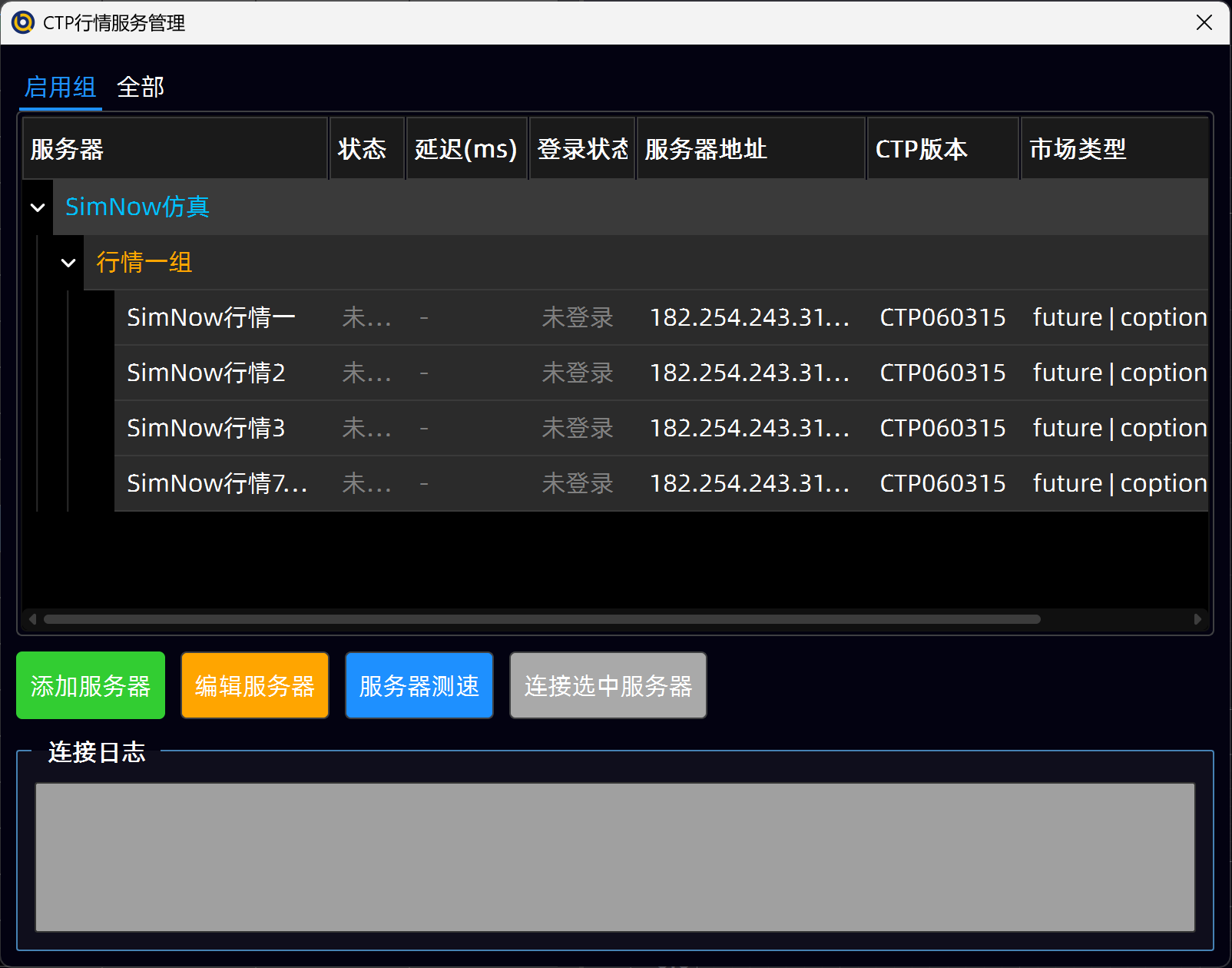This screenshot has height=968, width=1232.
Task: Open 编辑服务器 to edit server
Action: [255, 685]
